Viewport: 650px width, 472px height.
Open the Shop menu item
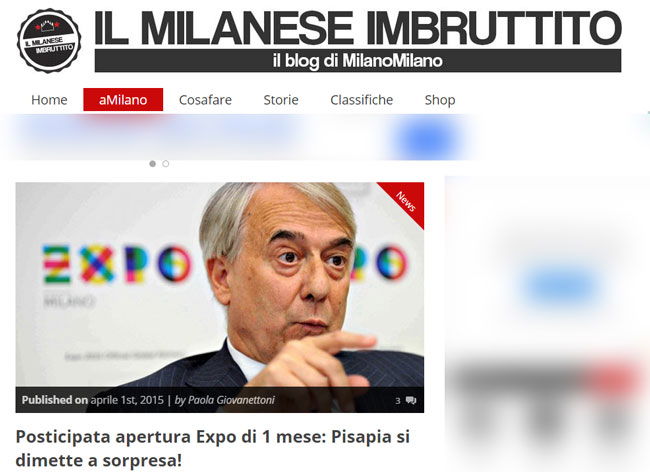[440, 100]
